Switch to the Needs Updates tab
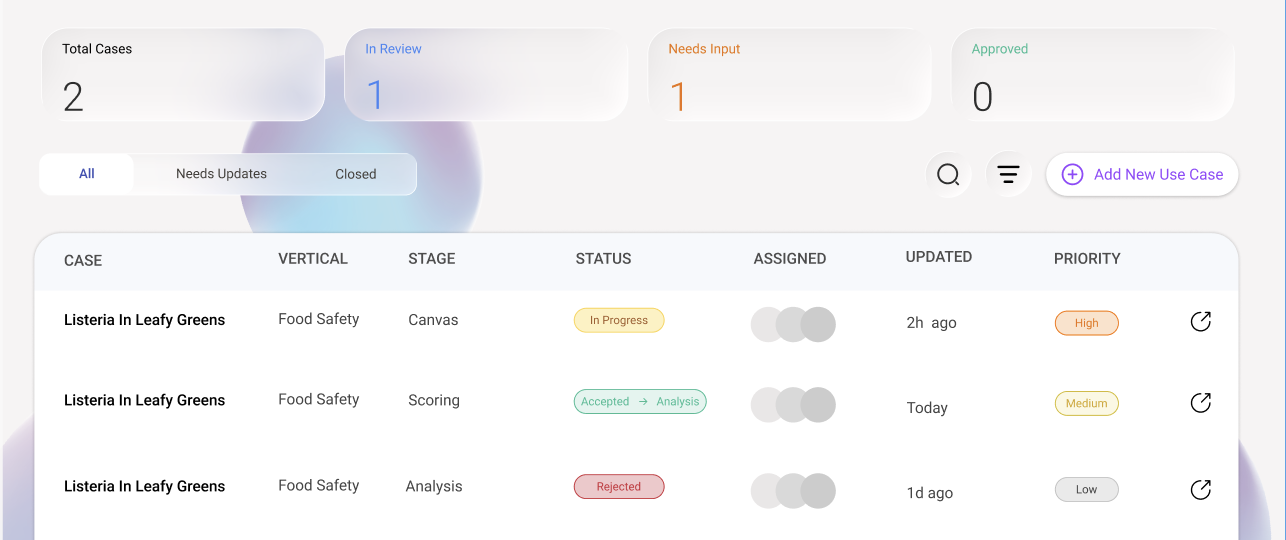Screen dimensions: 1286x540 click(x=221, y=174)
